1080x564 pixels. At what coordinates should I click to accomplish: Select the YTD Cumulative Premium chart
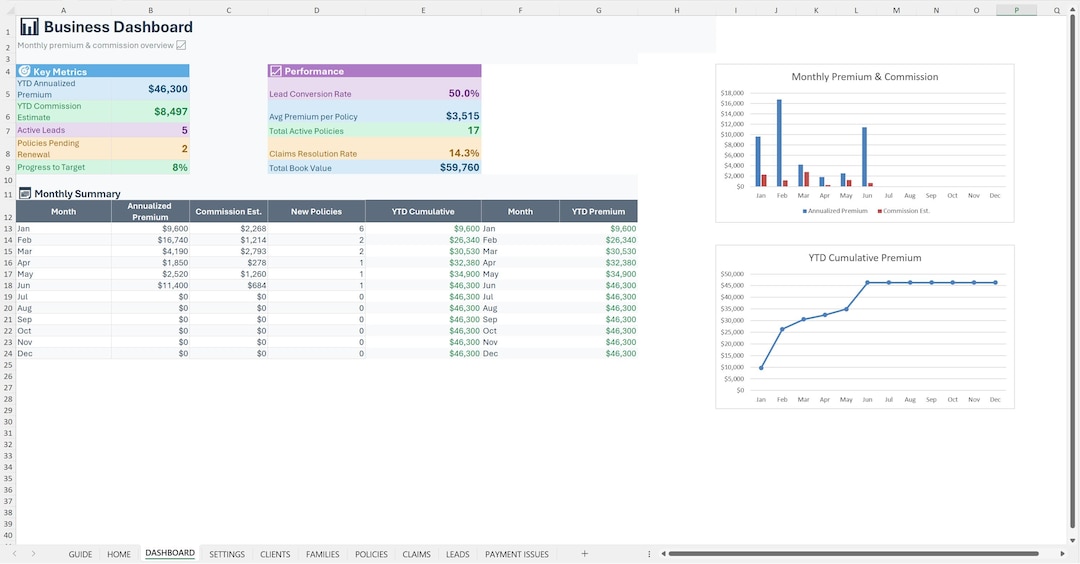(x=864, y=326)
